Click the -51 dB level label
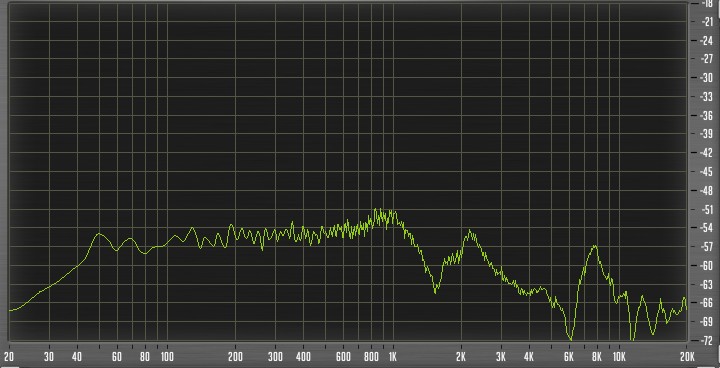Screen dimensions: 720x368 point(707,209)
